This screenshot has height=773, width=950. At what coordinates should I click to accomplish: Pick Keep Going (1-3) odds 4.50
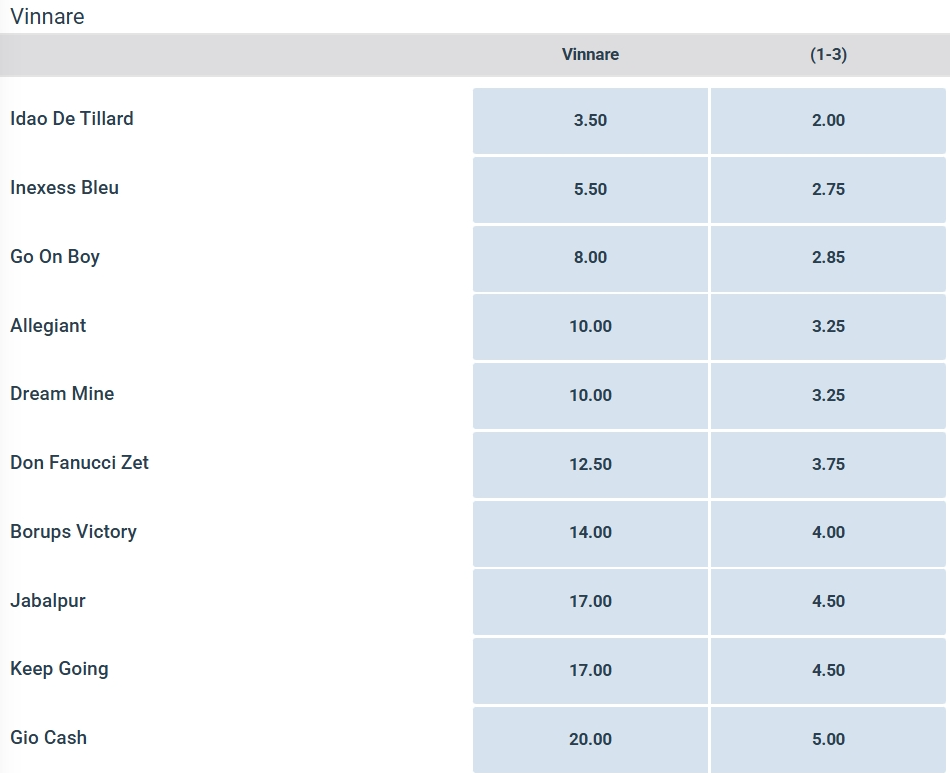point(828,671)
